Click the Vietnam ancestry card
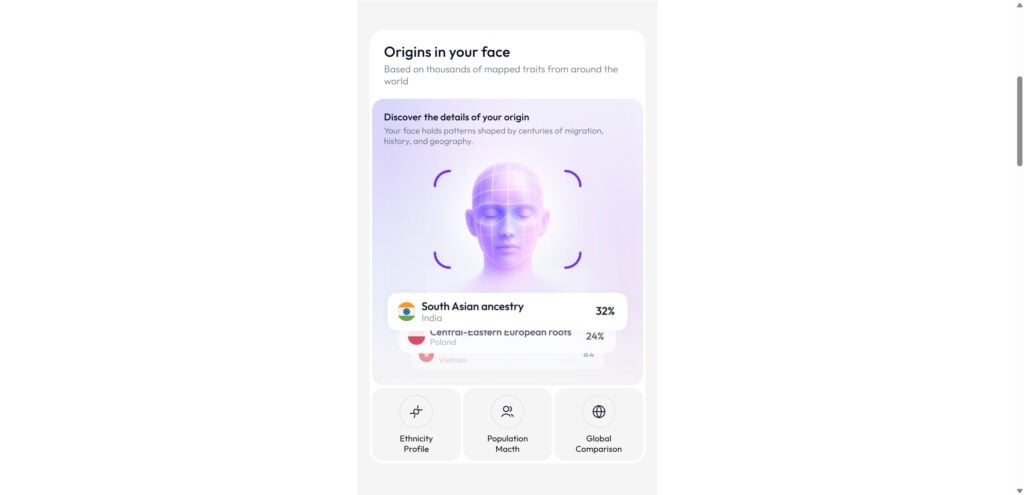 point(507,361)
